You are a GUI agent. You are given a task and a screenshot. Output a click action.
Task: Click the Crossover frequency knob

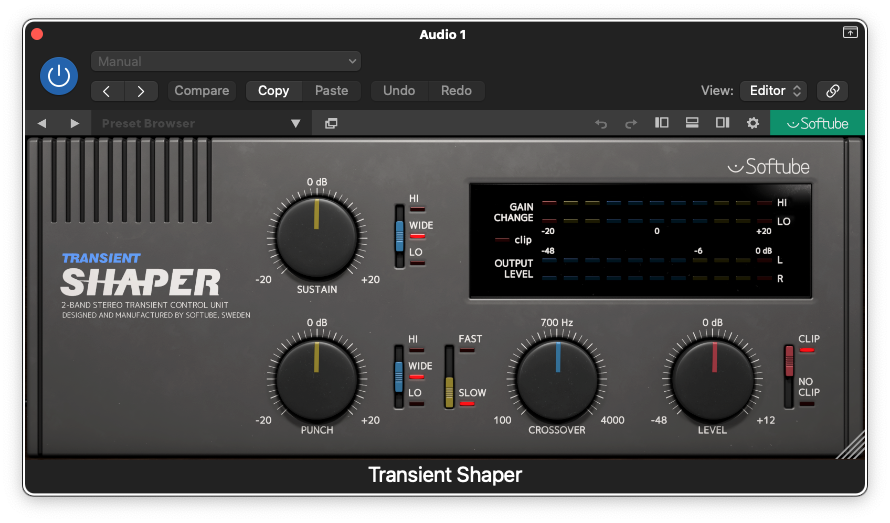(x=557, y=378)
